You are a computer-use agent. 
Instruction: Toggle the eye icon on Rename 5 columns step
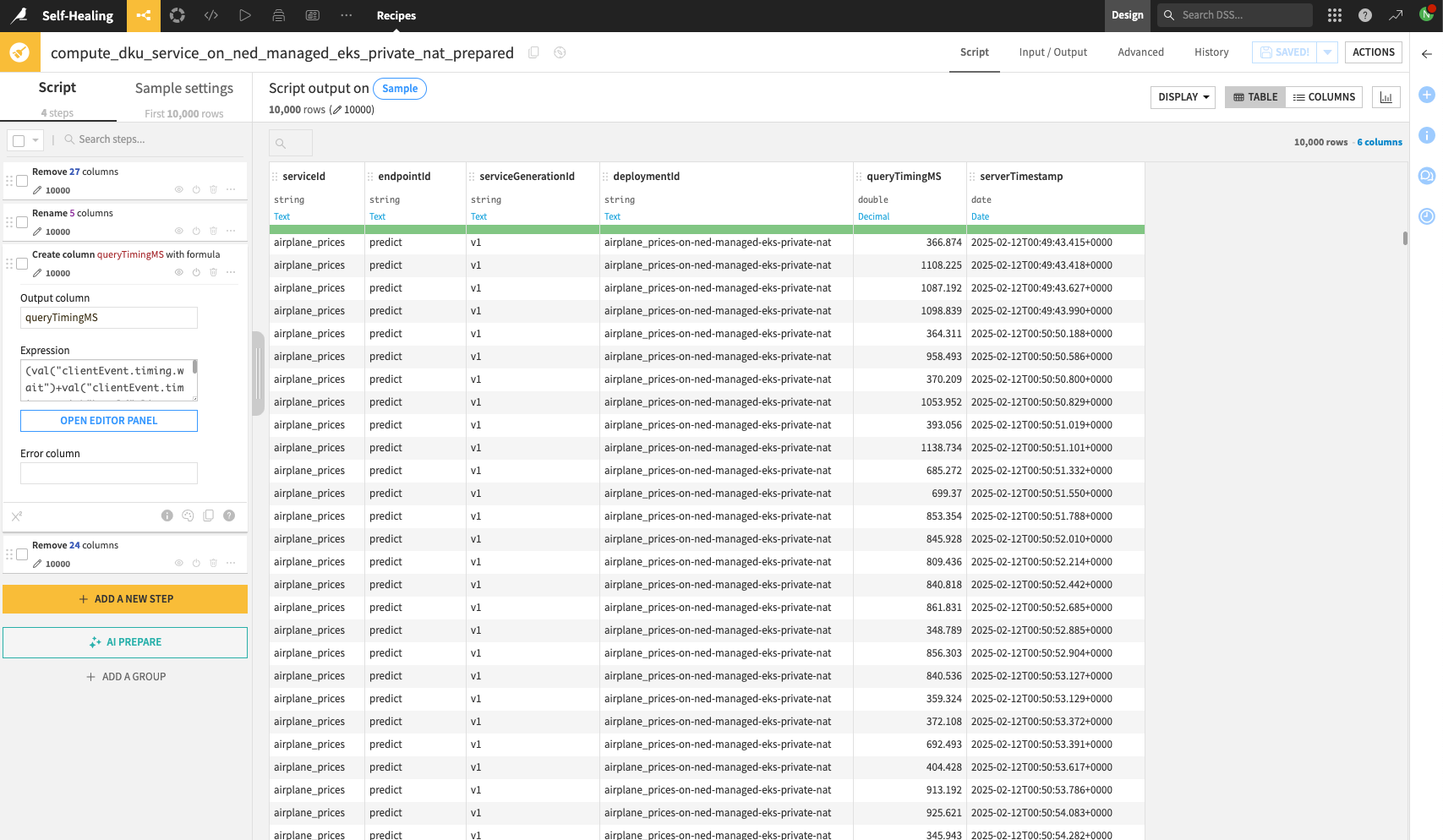coord(178,231)
